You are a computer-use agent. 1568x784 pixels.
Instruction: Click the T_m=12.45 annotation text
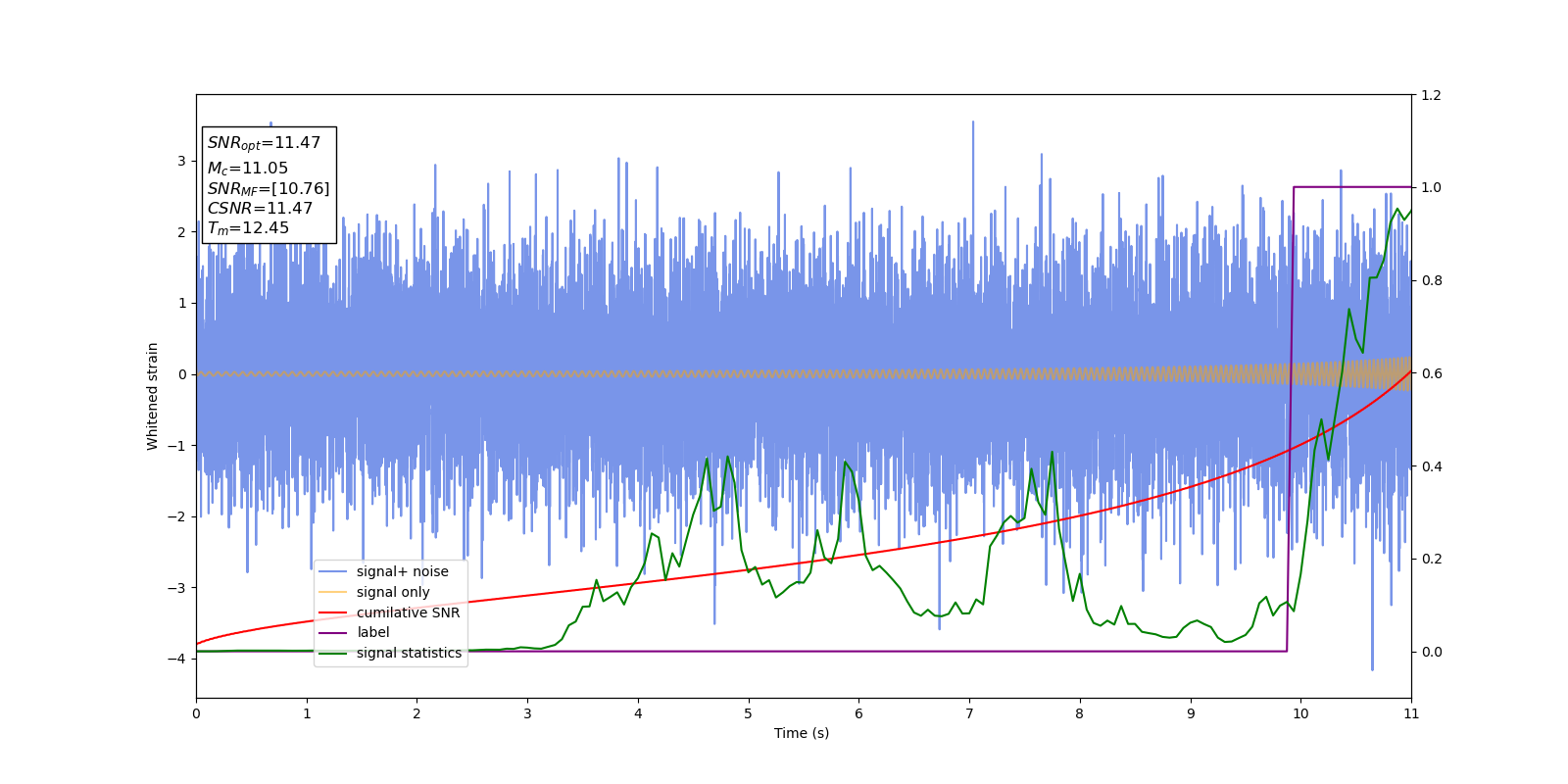click(x=248, y=228)
